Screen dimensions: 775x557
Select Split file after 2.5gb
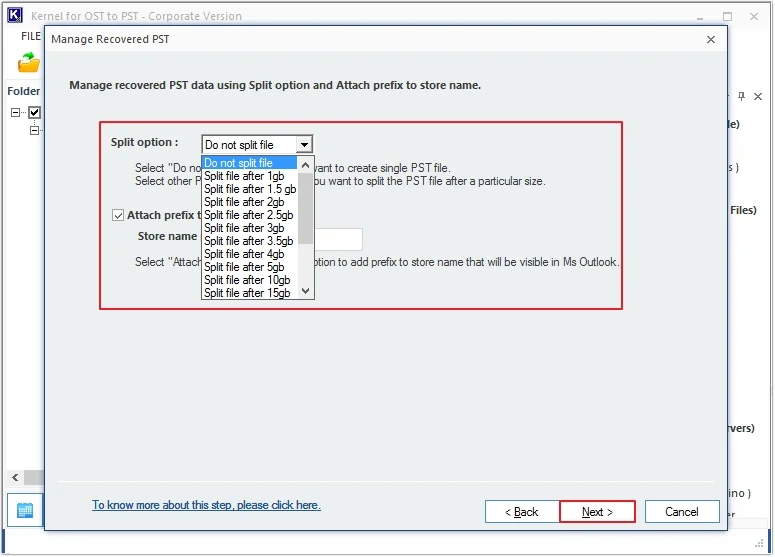(250, 215)
